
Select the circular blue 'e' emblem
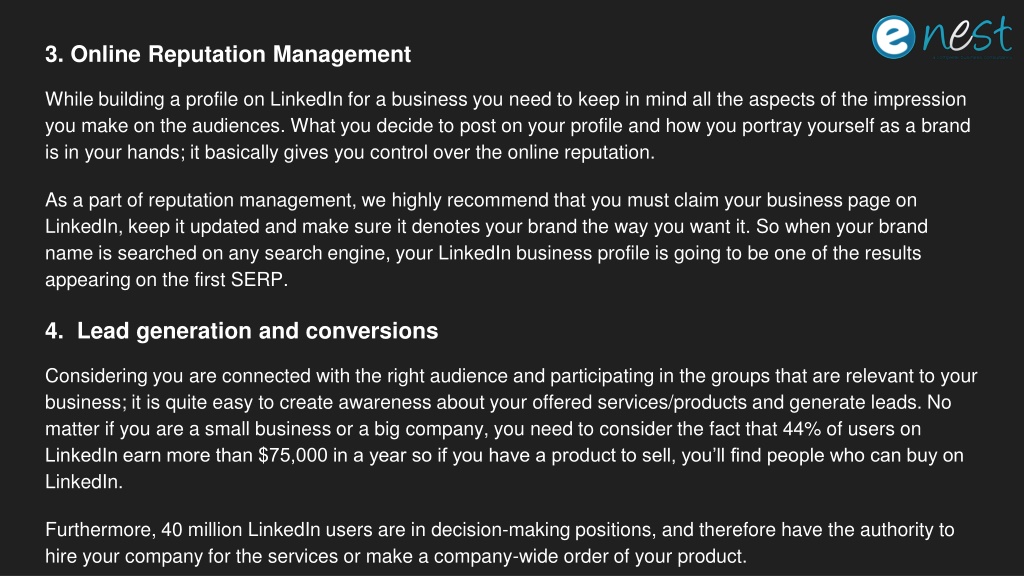pos(893,37)
